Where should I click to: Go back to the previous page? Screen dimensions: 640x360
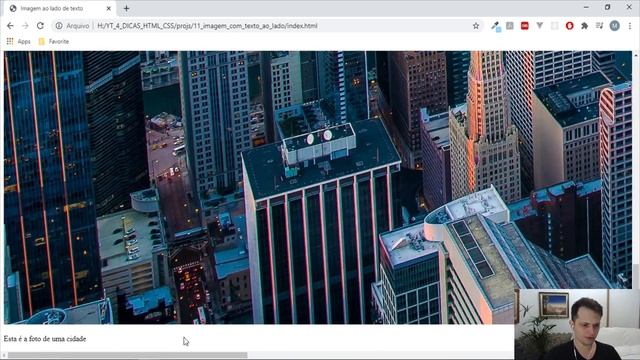pos(10,26)
